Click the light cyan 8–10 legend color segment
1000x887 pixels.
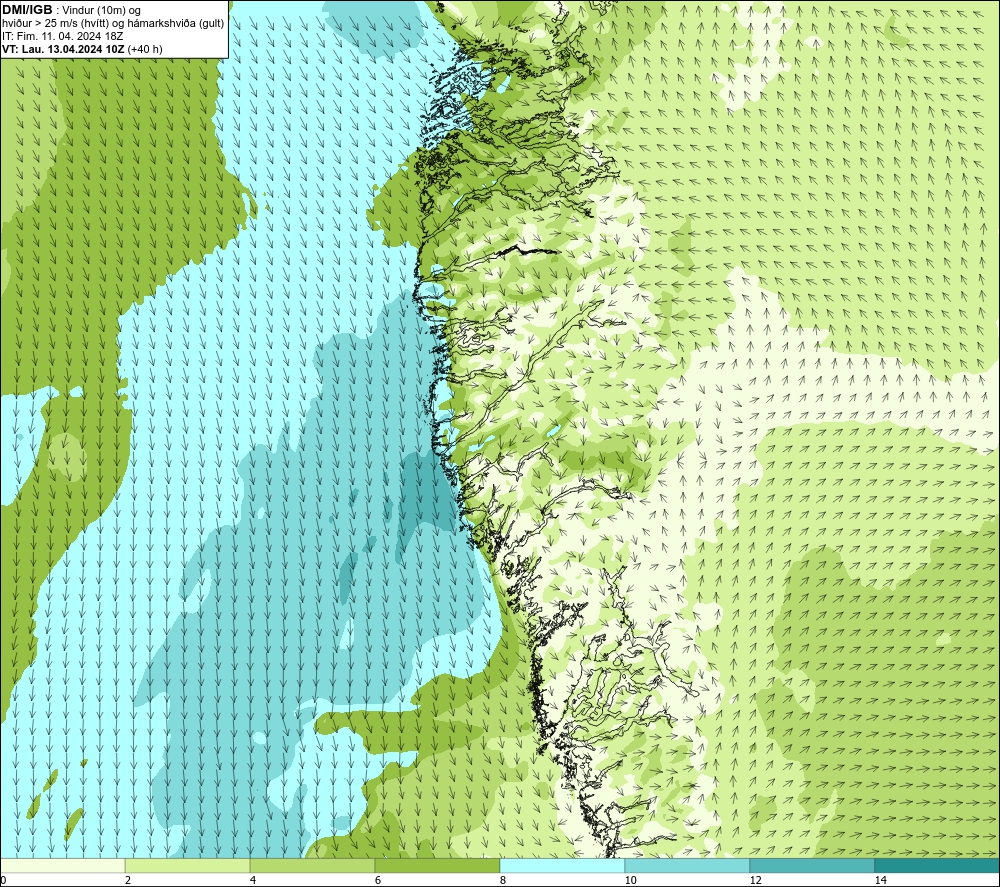(x=562, y=865)
